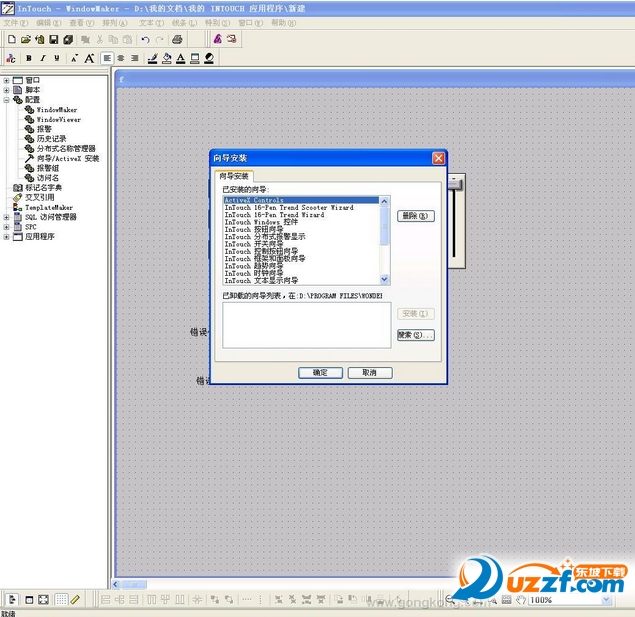Screen dimensions: 635x617
Task: Open the 特别 menu
Action: pos(217,23)
